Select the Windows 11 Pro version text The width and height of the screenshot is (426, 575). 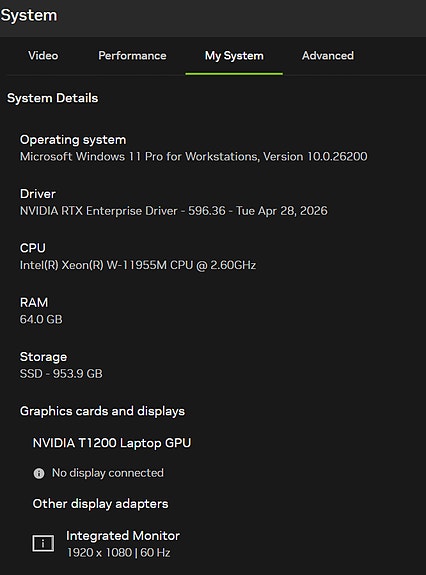(x=194, y=157)
